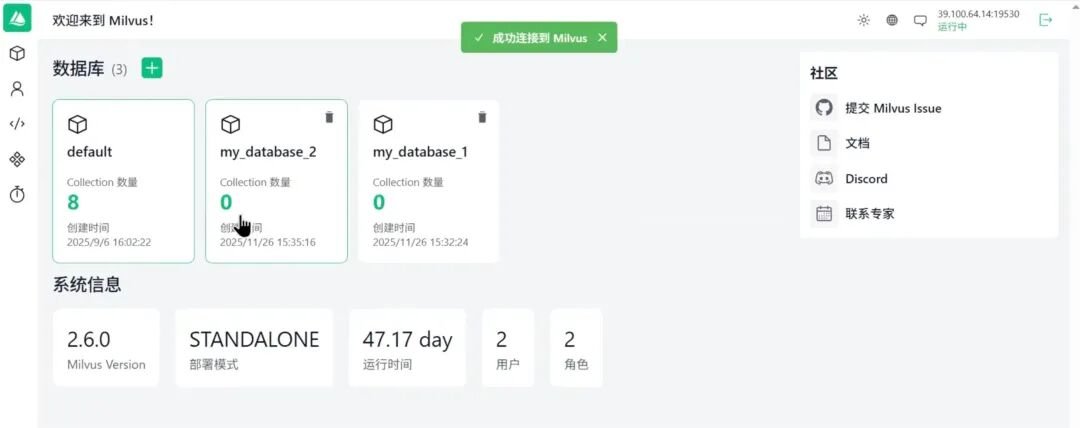This screenshot has width=1080, height=428.
Task: Click the 数据库 section heading
Action: click(x=79, y=69)
